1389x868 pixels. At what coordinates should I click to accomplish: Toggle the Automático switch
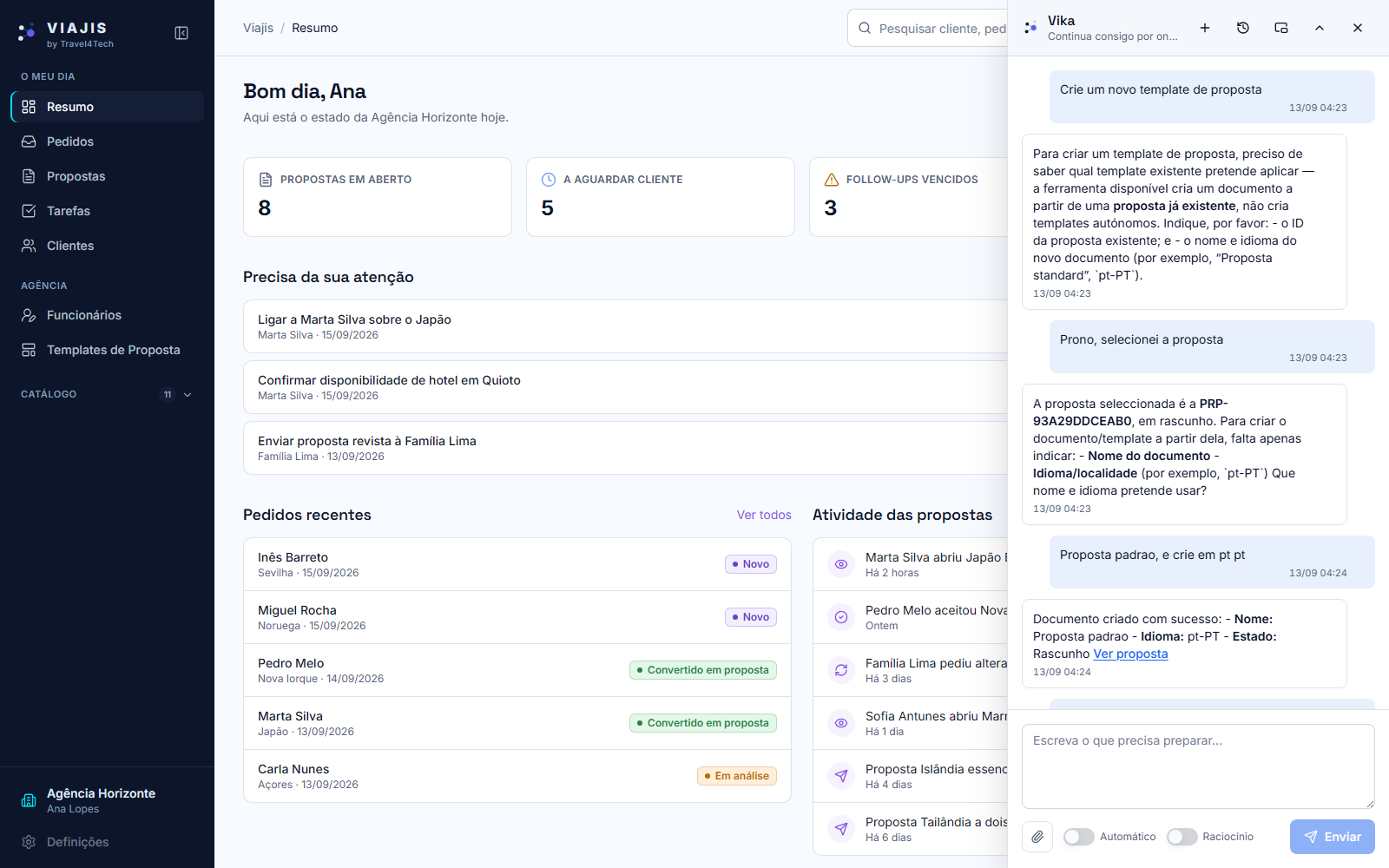click(1079, 837)
